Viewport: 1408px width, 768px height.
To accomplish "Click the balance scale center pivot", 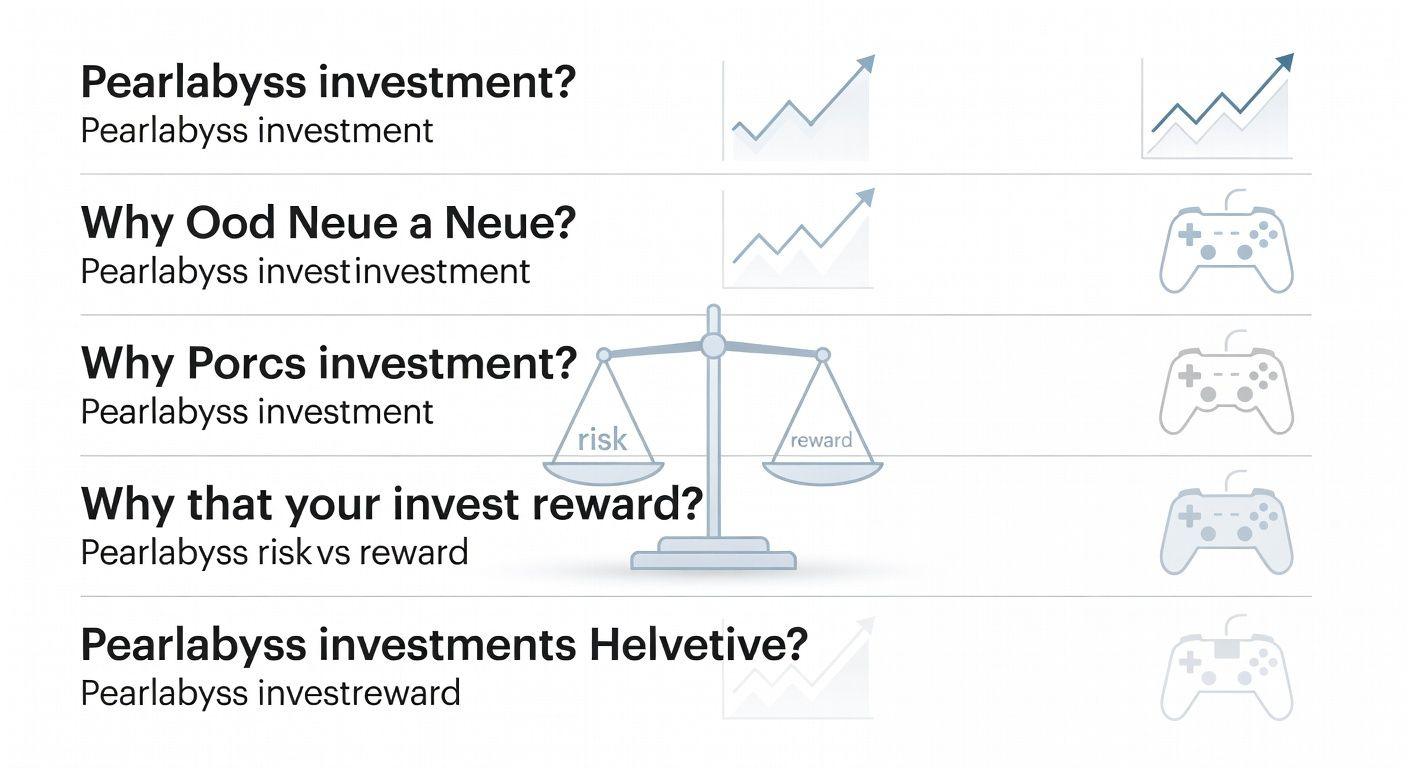I will click(713, 346).
